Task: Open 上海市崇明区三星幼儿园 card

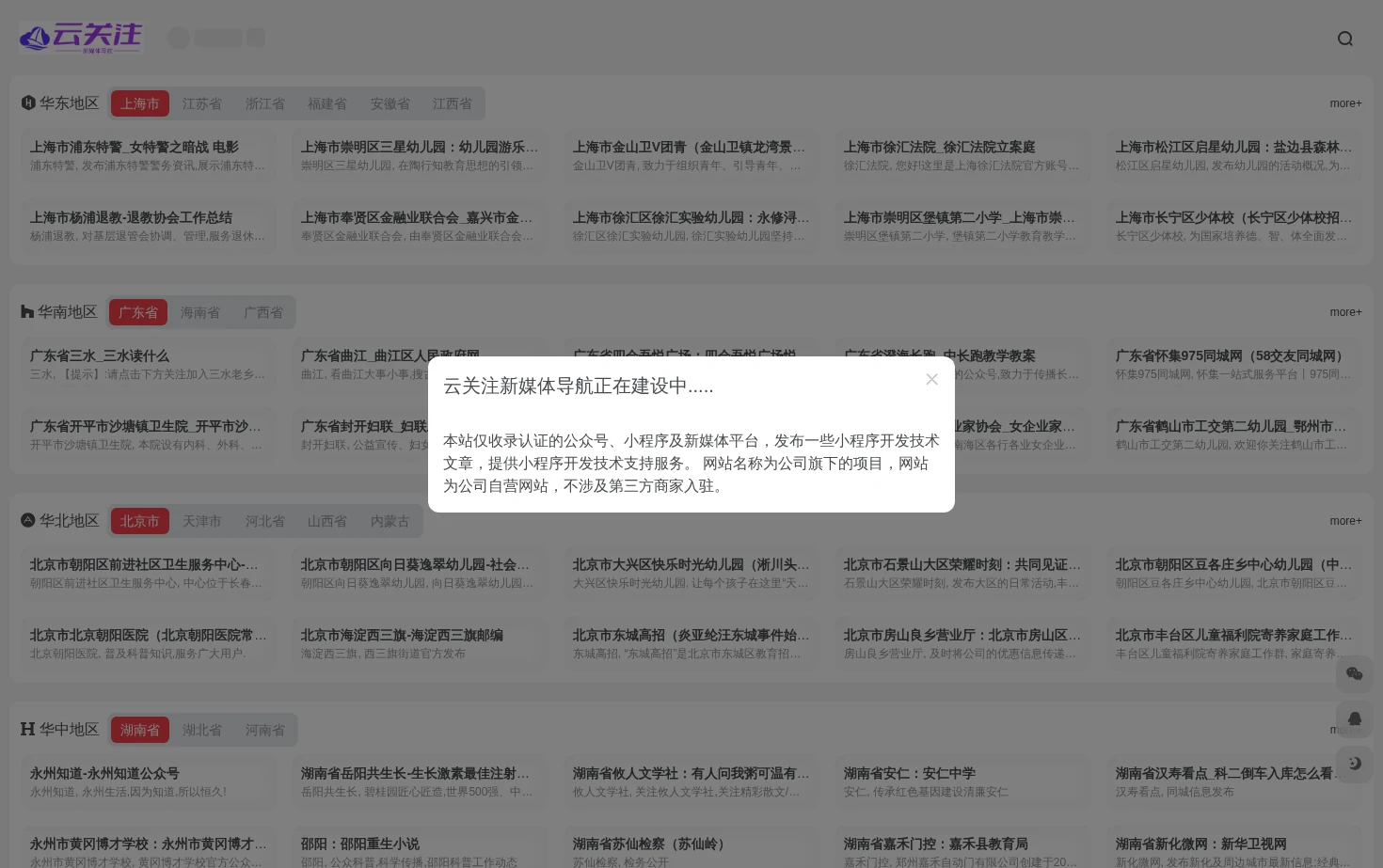Action: [420, 156]
